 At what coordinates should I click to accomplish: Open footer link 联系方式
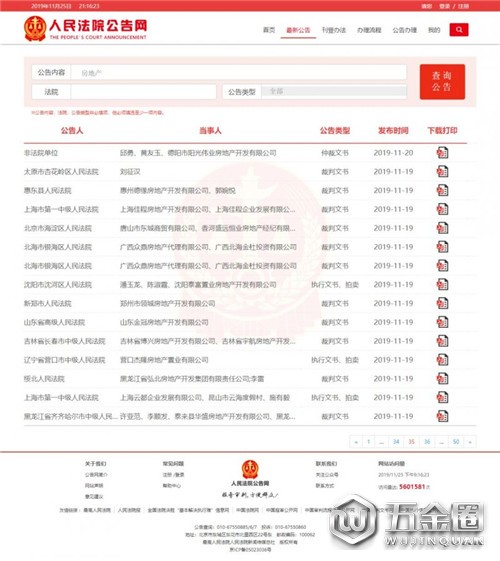(325, 486)
